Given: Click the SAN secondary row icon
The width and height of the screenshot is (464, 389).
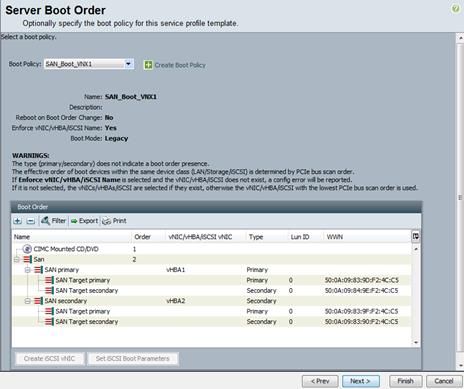Looking at the screenshot, I should [x=38, y=301].
